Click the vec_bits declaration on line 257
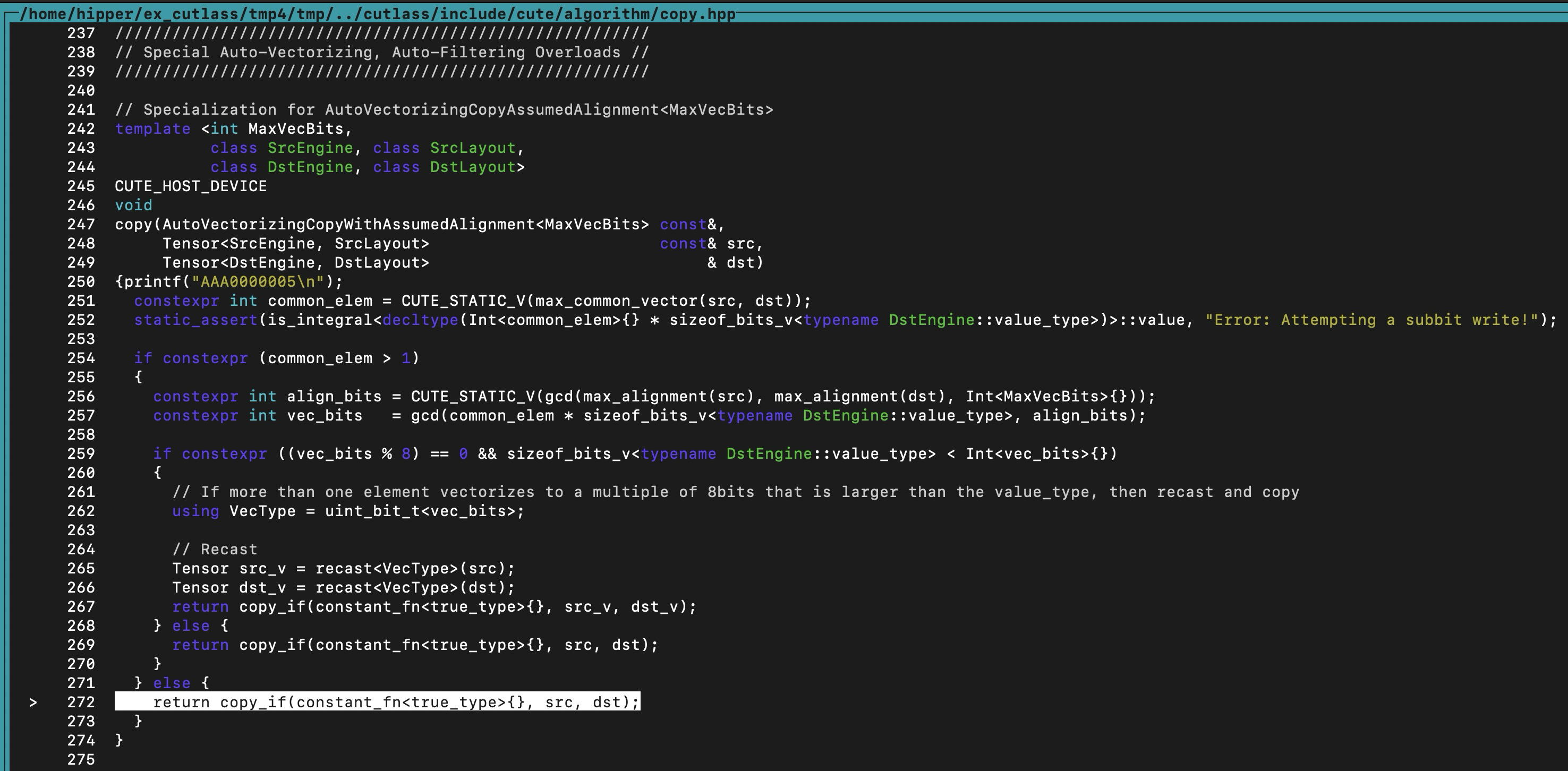This screenshot has height=771, width=1568. pos(324,416)
